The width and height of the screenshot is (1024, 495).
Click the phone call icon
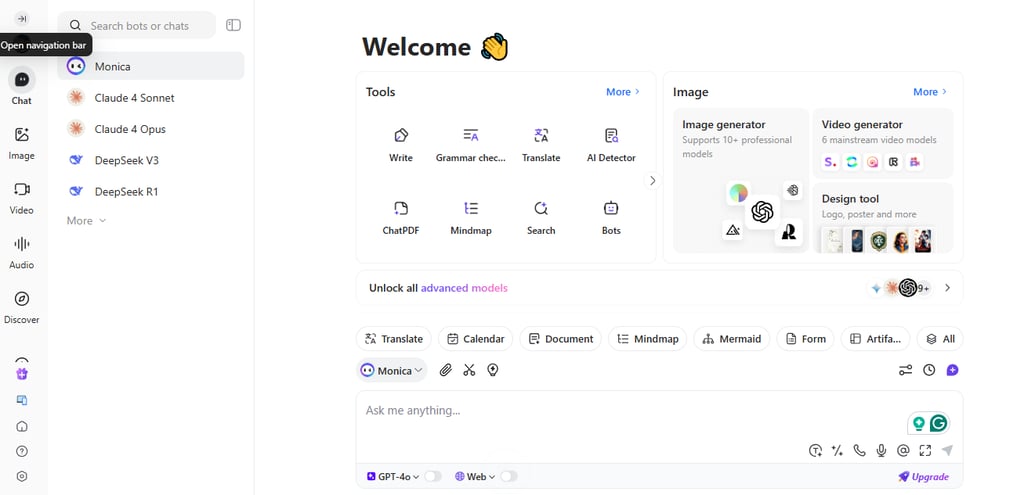pyautogui.click(x=859, y=450)
